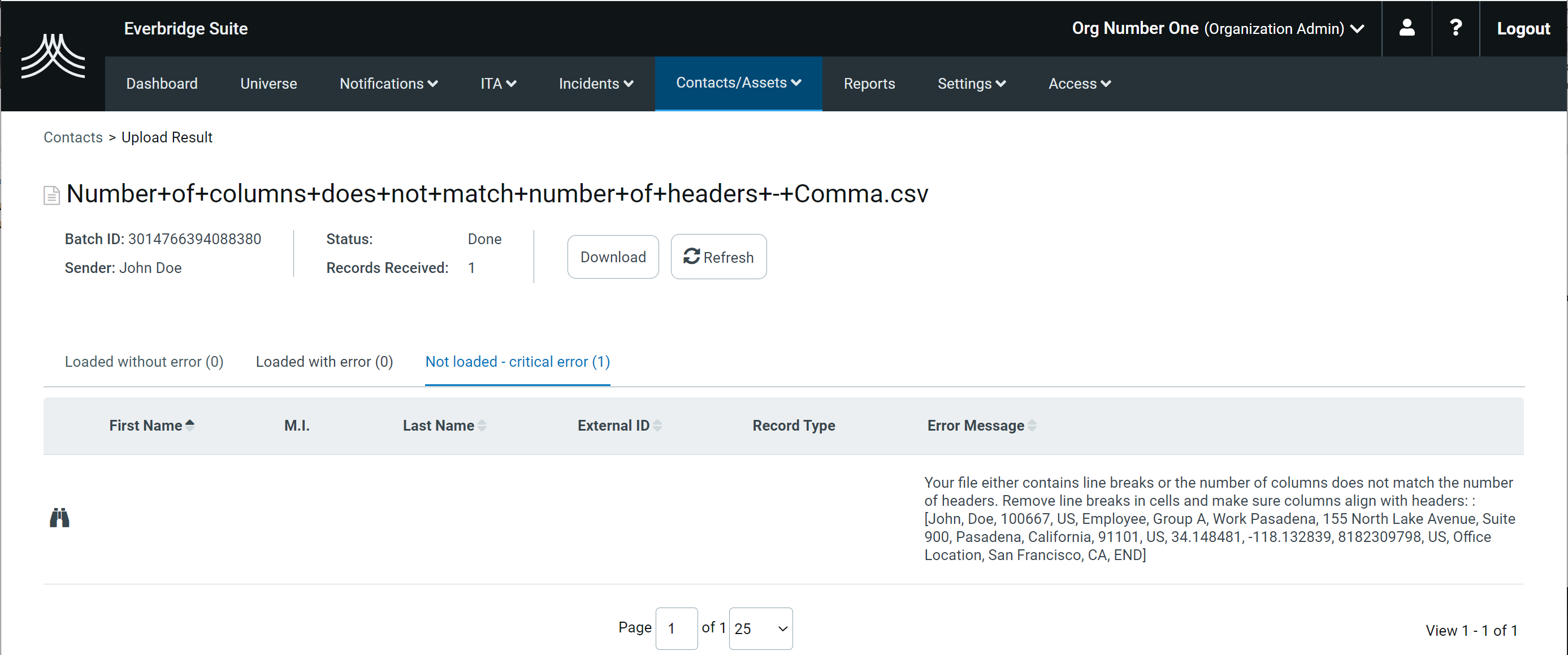The height and width of the screenshot is (655, 1568).
Task: Follow the Contacts breadcrumb link
Action: [x=73, y=137]
